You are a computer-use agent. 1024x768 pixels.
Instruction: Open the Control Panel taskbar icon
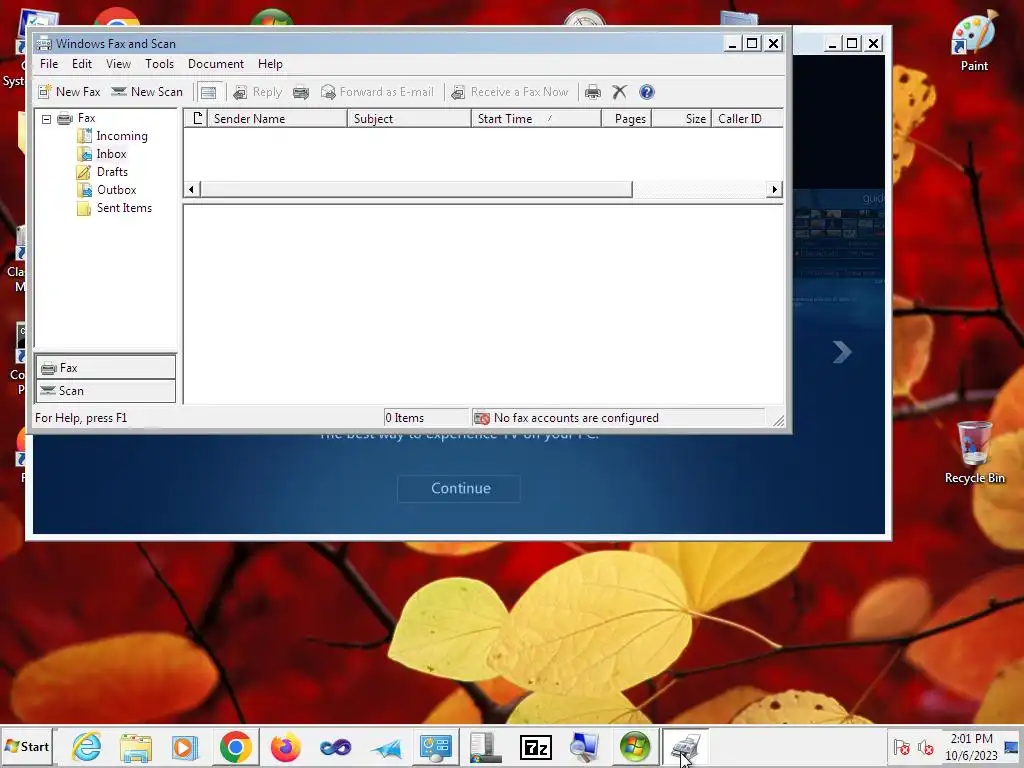click(436, 746)
